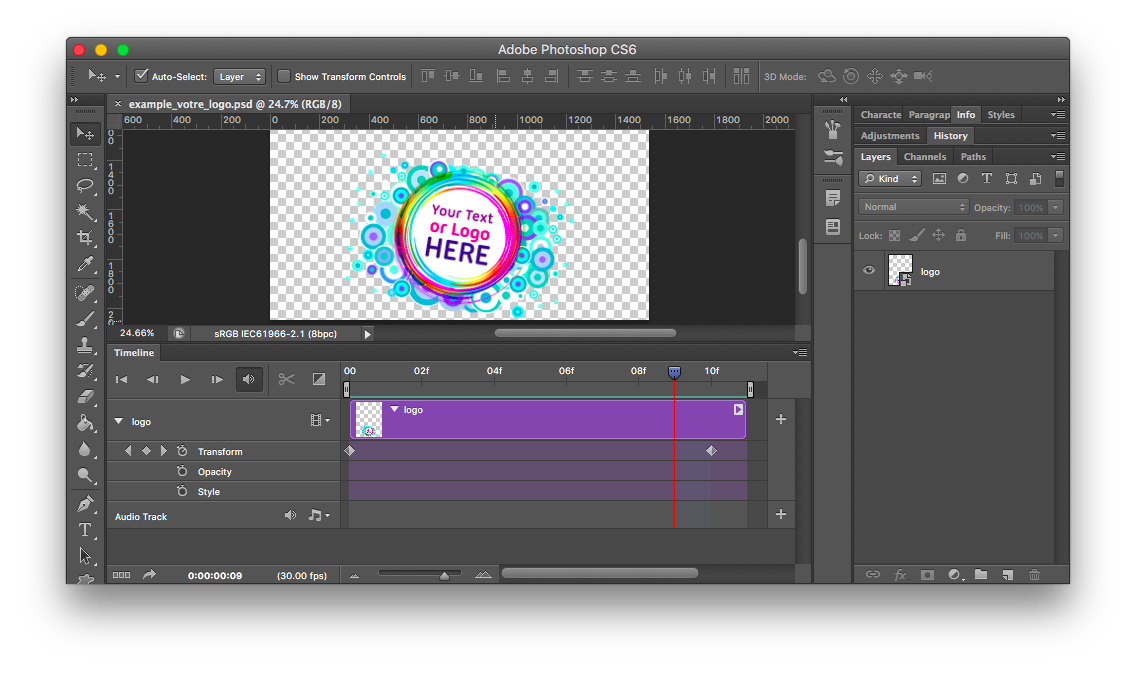Pick the Eyedropper tool
Viewport: 1136px width, 674px height.
coord(85,264)
